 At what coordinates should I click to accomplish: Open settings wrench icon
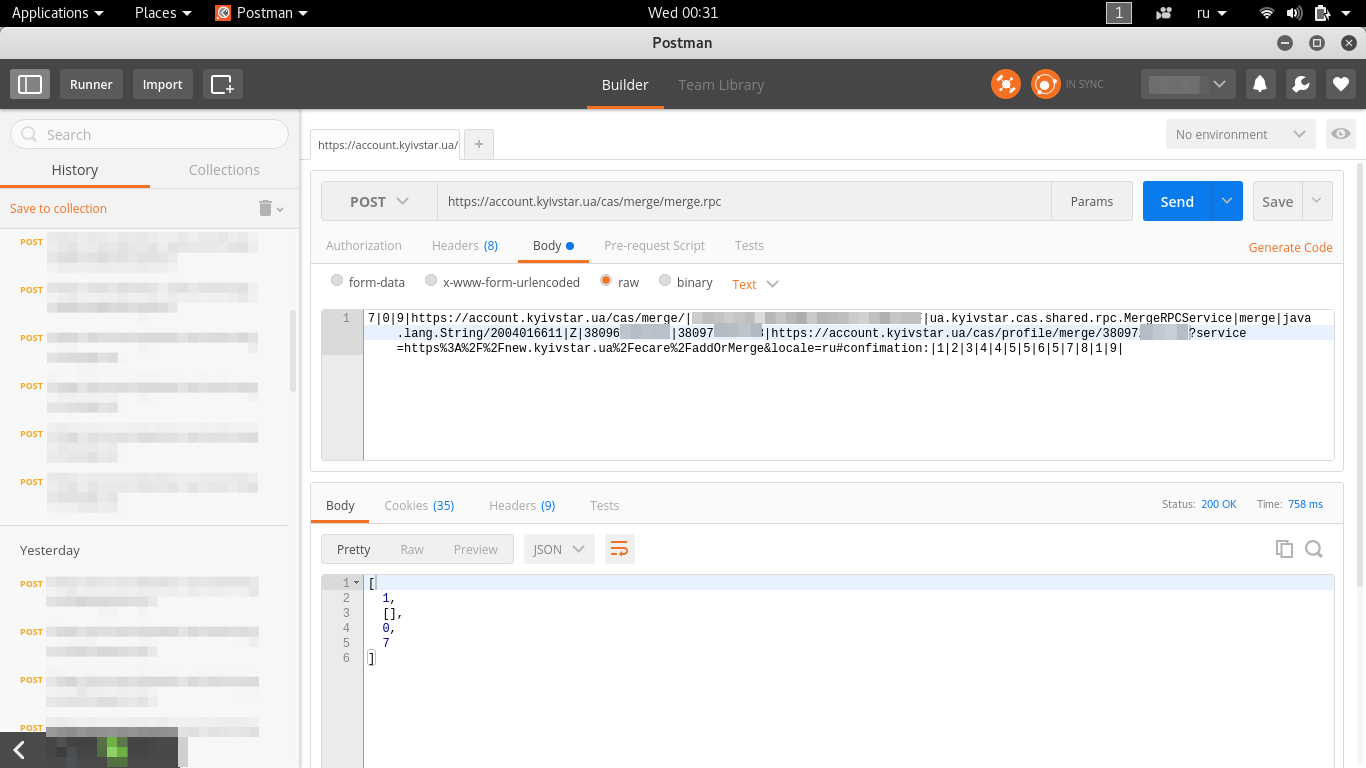(1301, 84)
